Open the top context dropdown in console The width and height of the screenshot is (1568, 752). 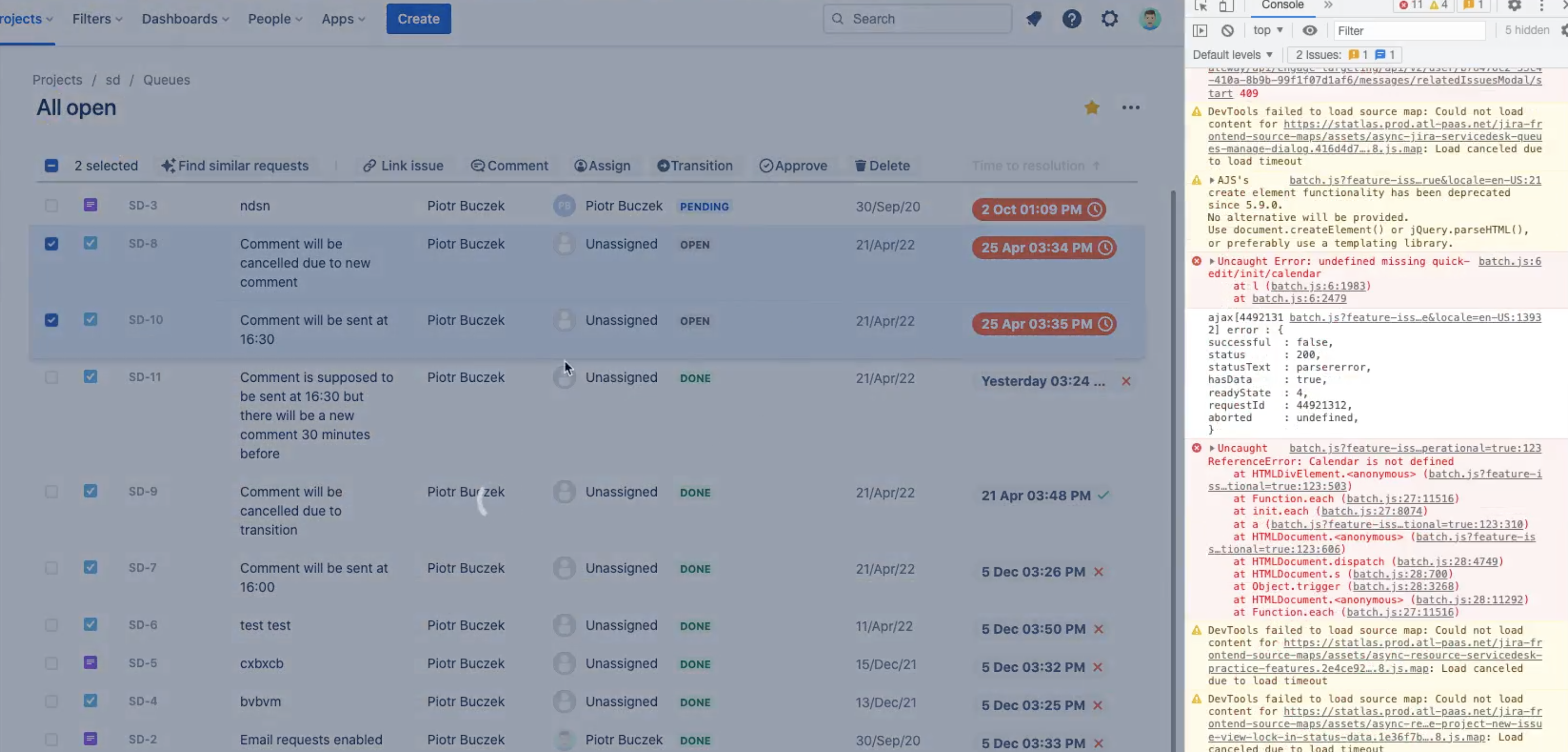[x=1268, y=31]
